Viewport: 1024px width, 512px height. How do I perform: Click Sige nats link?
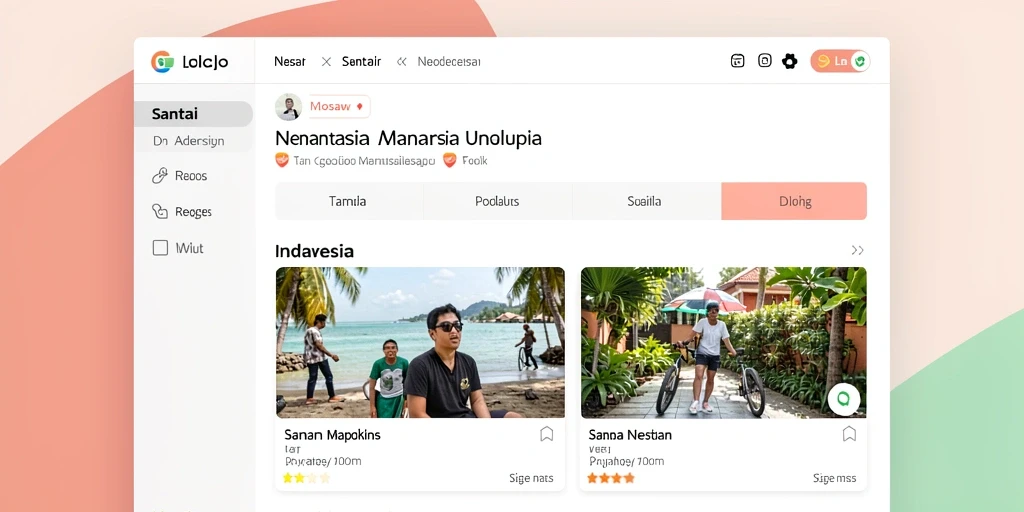[531, 479]
